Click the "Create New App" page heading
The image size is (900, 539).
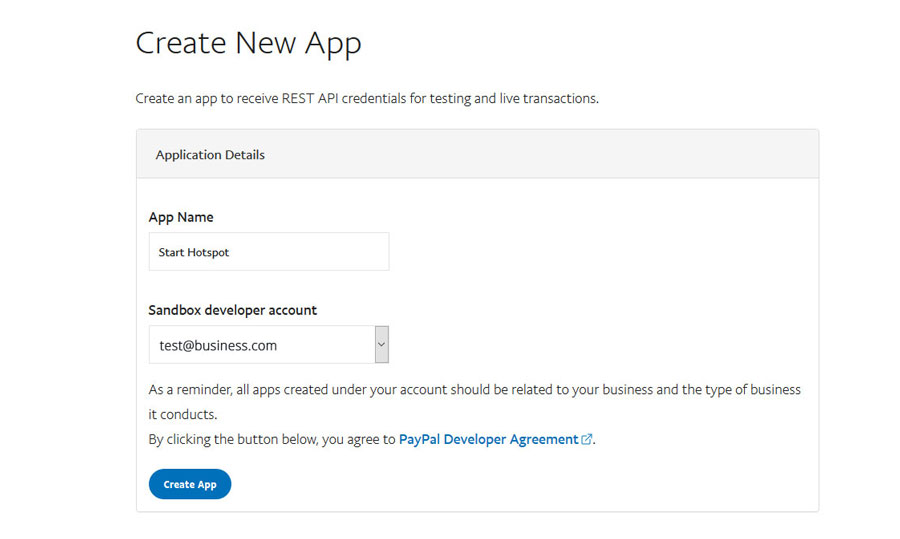click(248, 44)
